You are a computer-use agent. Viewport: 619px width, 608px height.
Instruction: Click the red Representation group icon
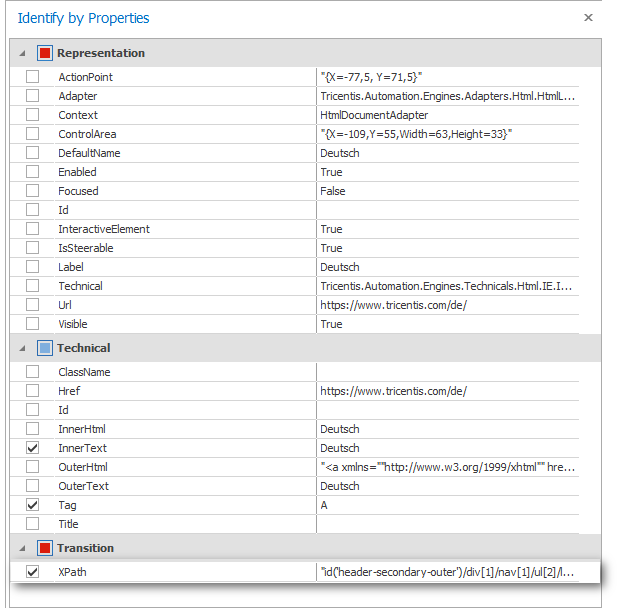pyautogui.click(x=44, y=53)
